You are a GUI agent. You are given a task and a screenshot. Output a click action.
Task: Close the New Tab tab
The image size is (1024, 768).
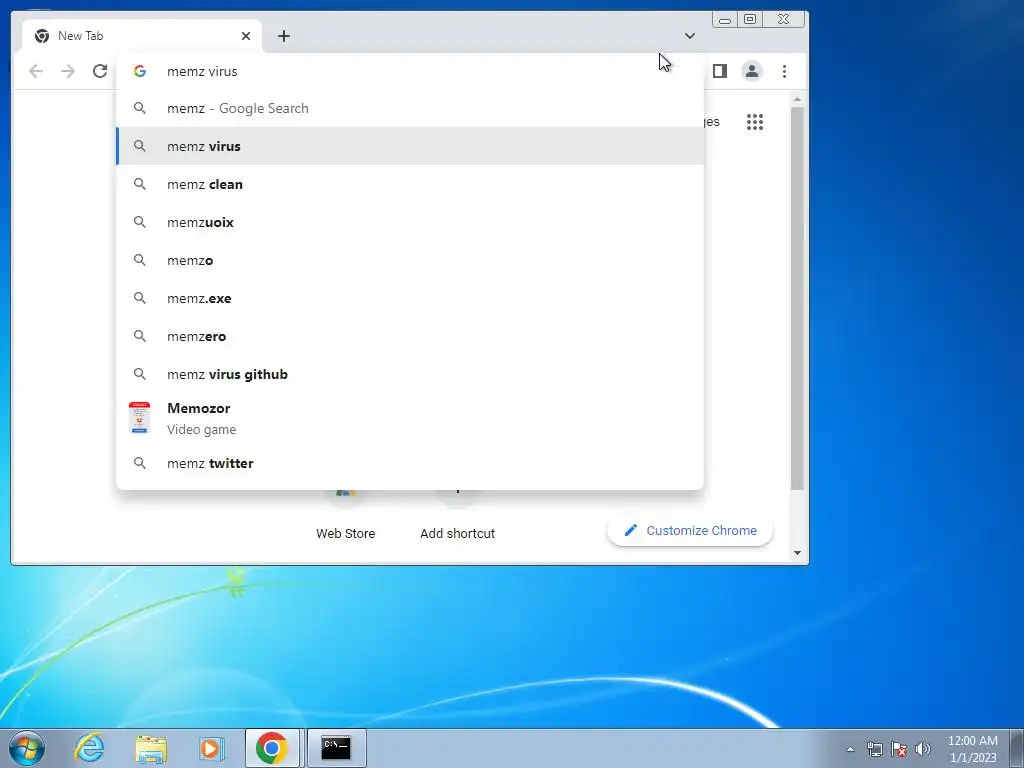pyautogui.click(x=246, y=36)
